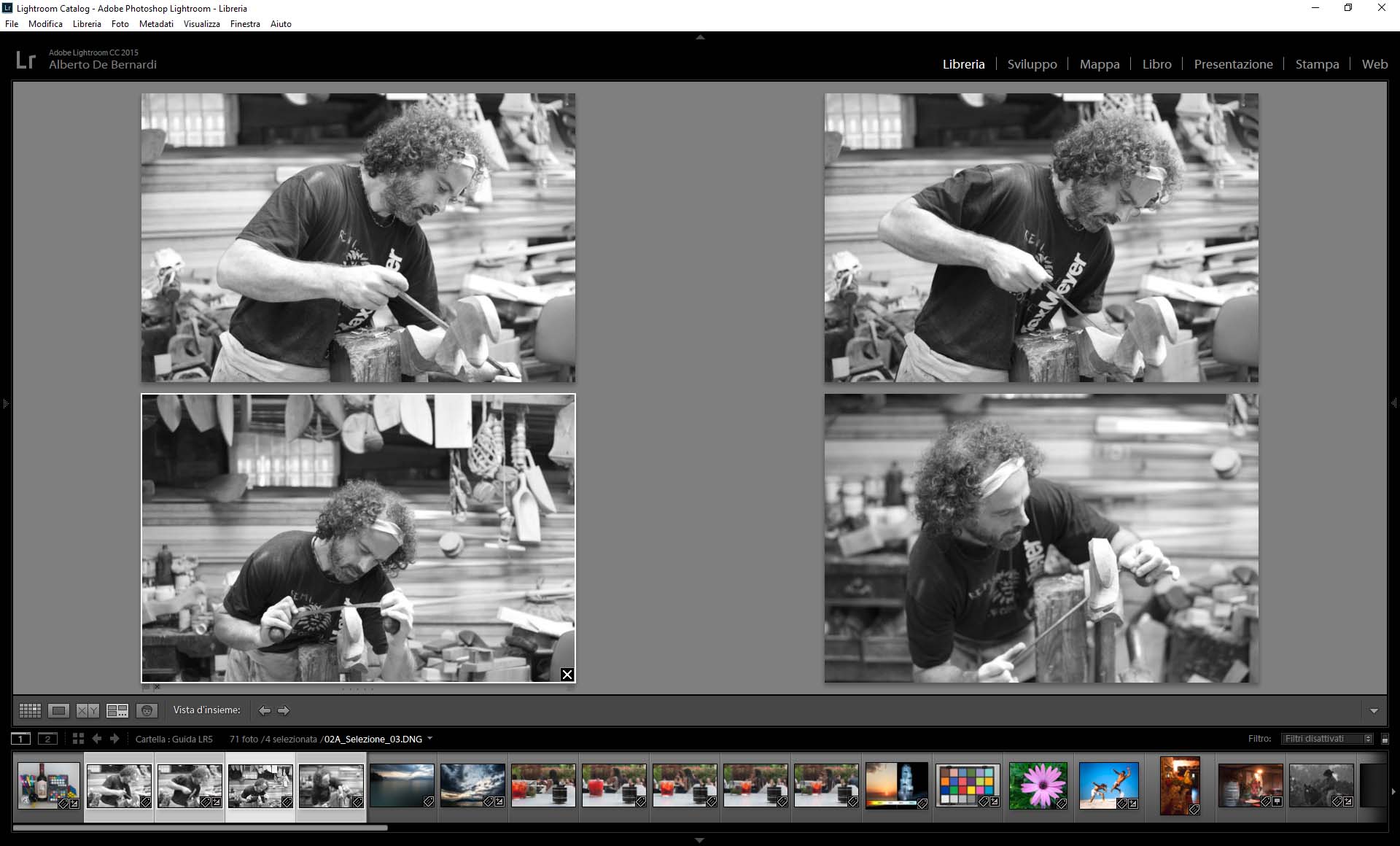Remove bottom-left photo with X badge
The height and width of the screenshot is (846, 1400).
567,675
